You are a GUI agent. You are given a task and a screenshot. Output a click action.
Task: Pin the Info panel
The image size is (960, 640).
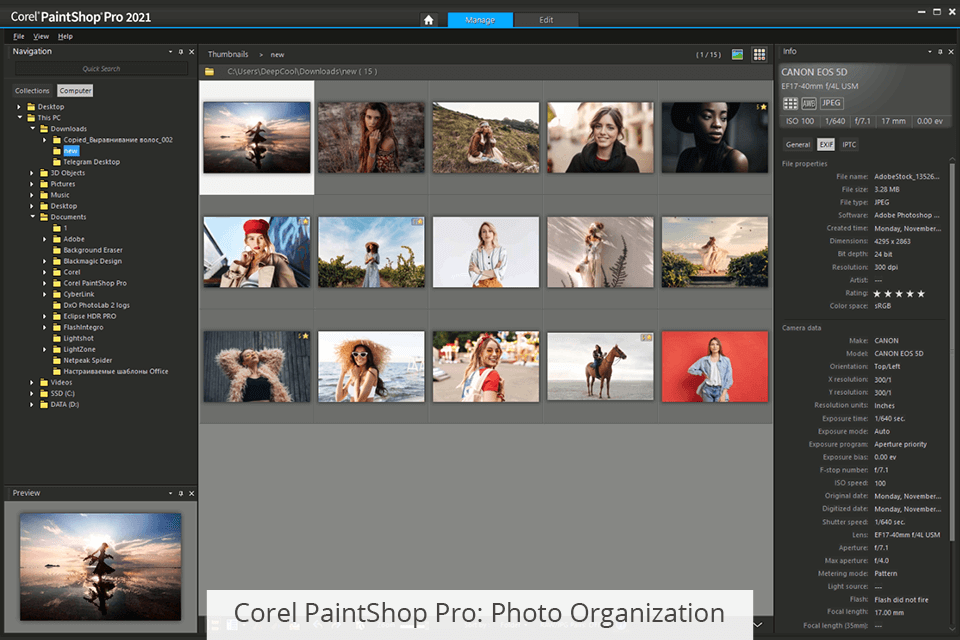[x=941, y=51]
